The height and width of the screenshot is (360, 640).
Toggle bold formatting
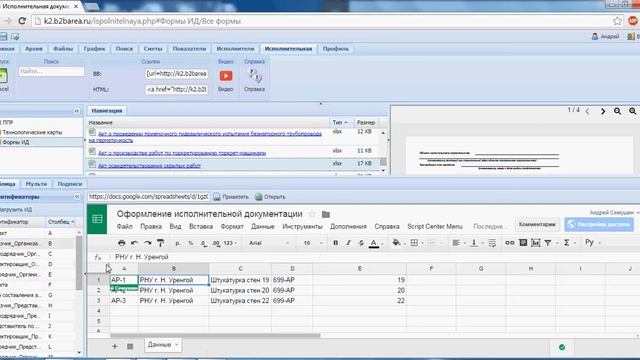[x=336, y=243]
